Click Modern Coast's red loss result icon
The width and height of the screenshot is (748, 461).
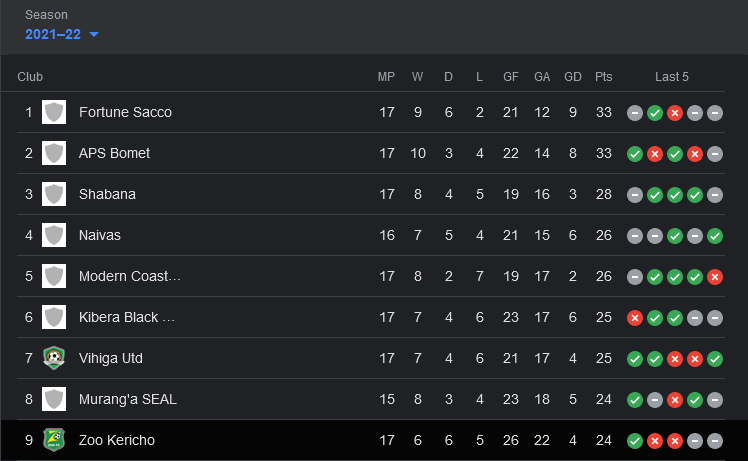(x=715, y=277)
